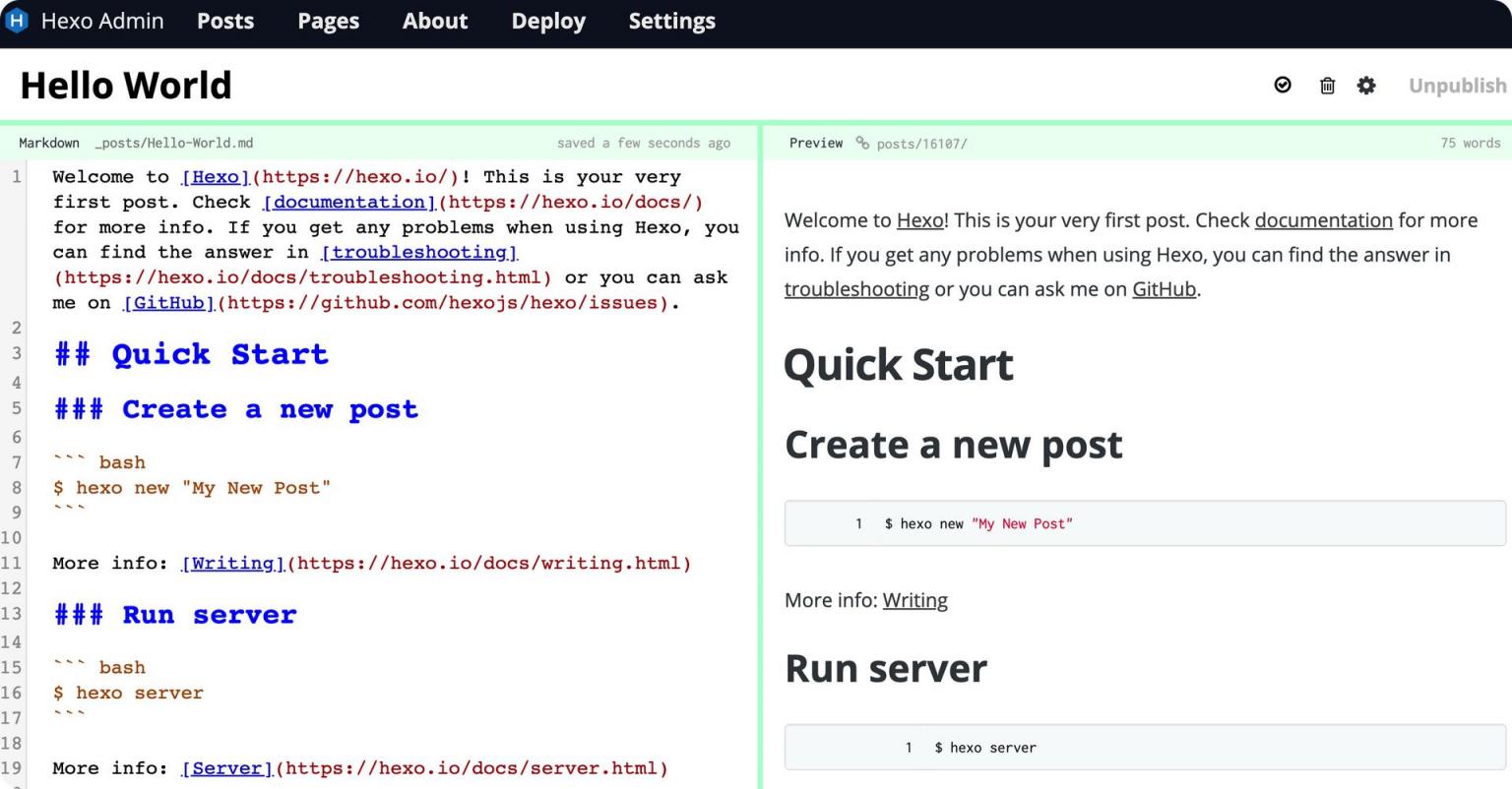The image size is (1512, 789).
Task: Open the About page in navbar
Action: point(435,21)
